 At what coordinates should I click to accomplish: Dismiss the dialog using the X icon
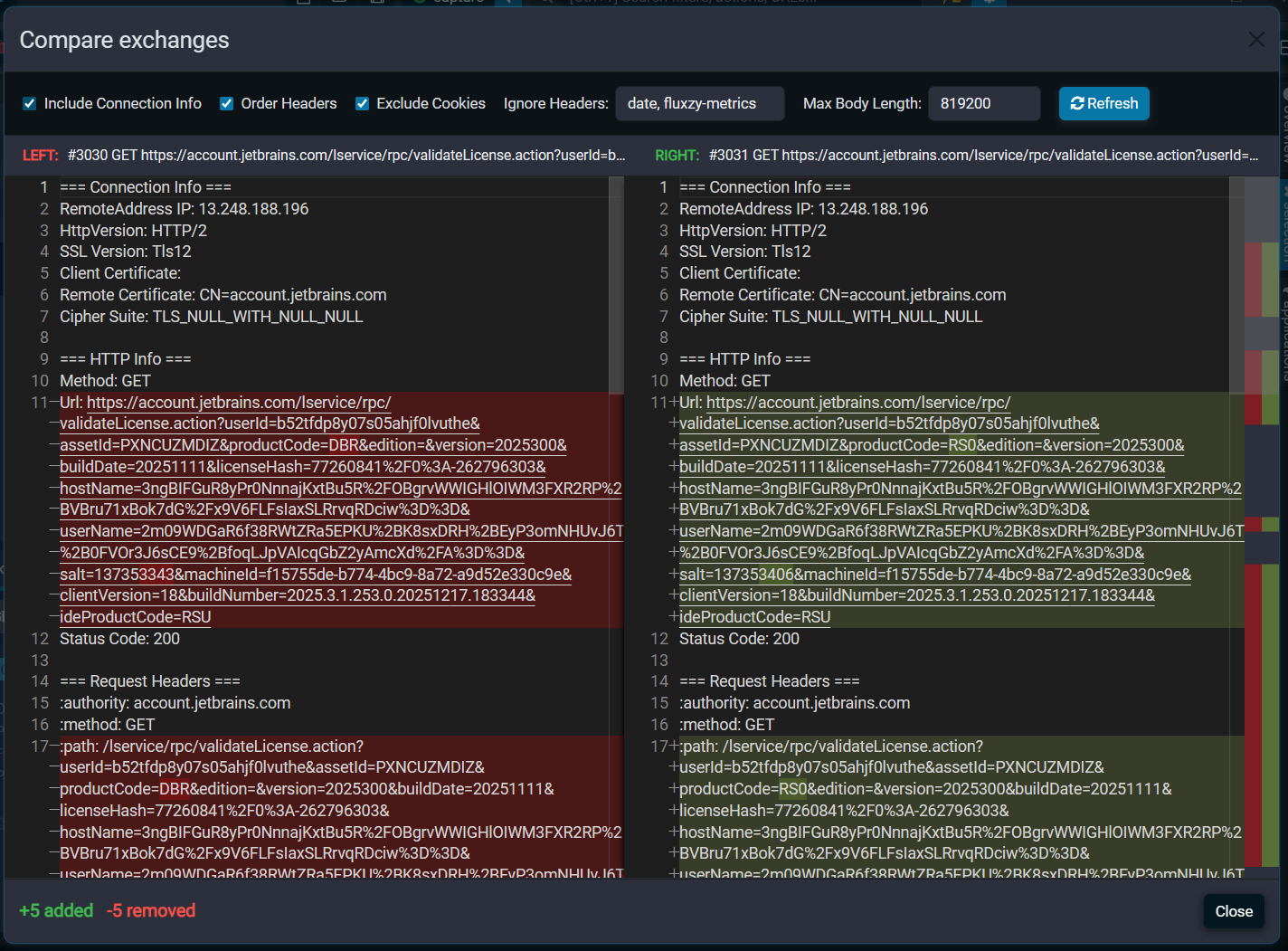point(1256,39)
